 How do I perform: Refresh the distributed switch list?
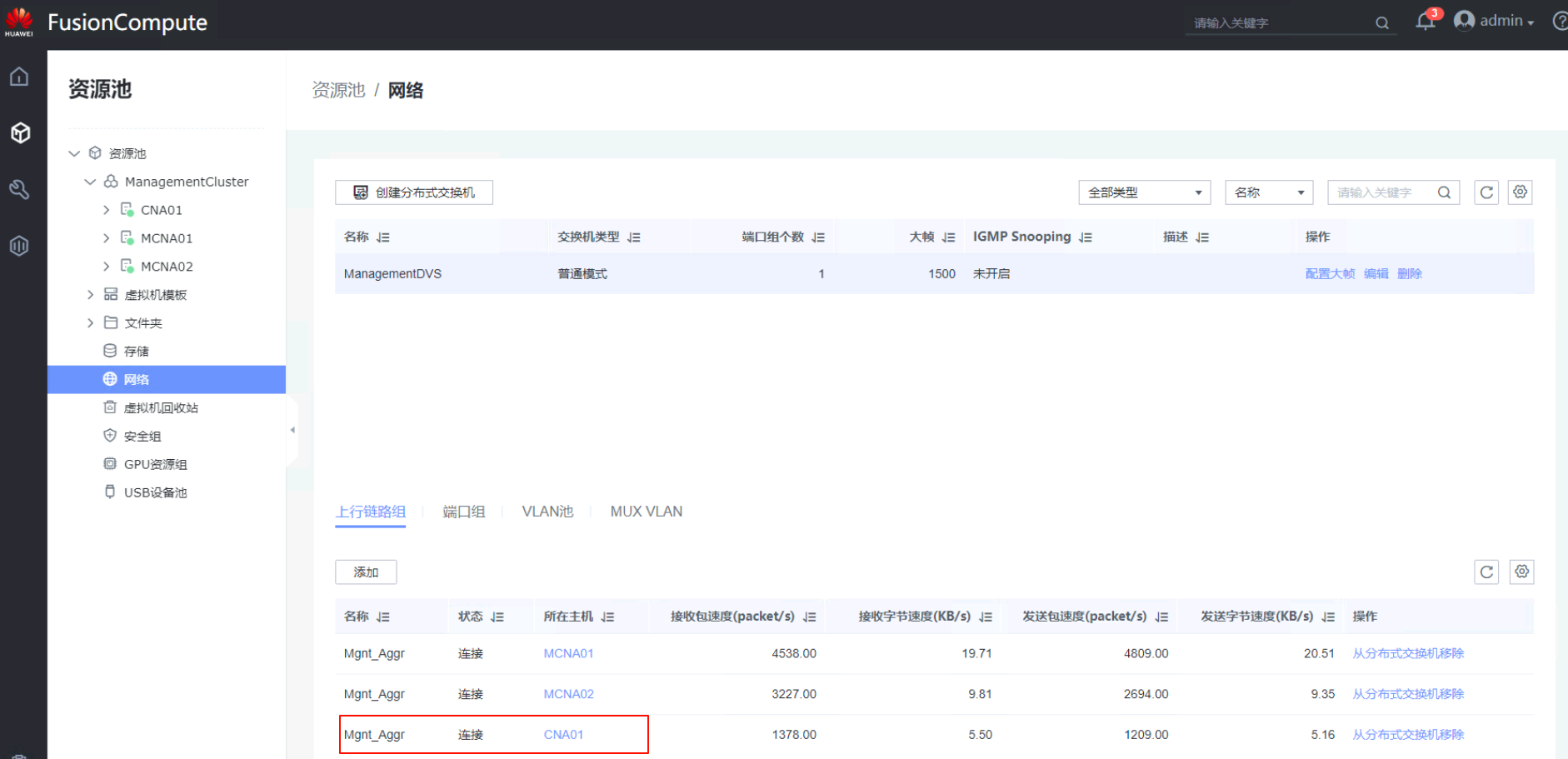[x=1486, y=192]
